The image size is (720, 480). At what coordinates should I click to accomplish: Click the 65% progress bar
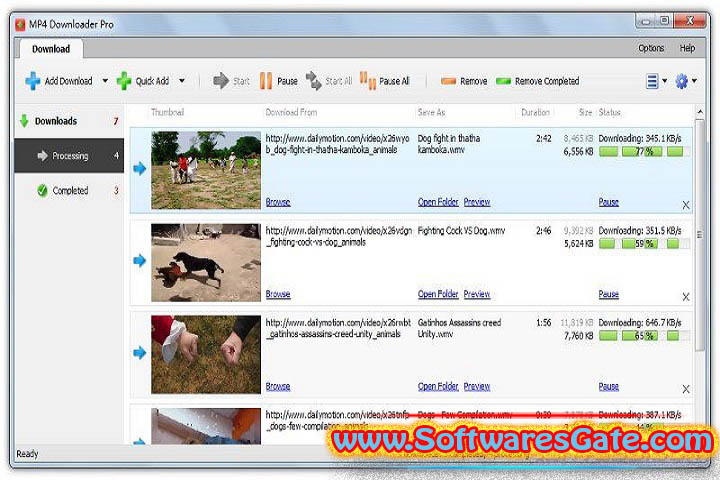click(644, 336)
